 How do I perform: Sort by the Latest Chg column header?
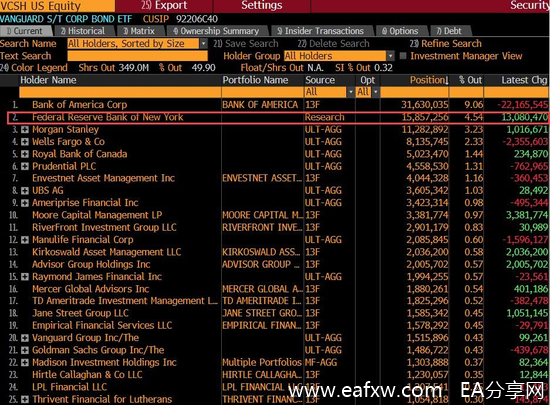[x=524, y=80]
